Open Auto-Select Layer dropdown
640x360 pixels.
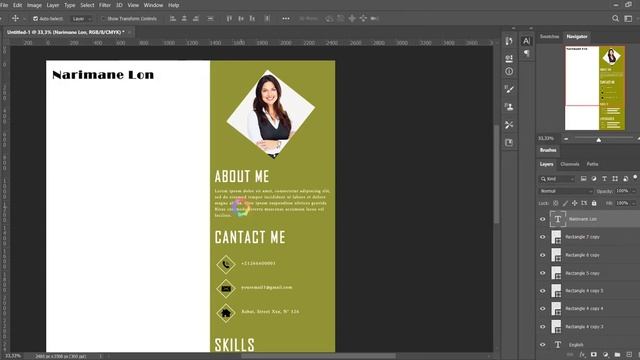pyautogui.click(x=82, y=19)
